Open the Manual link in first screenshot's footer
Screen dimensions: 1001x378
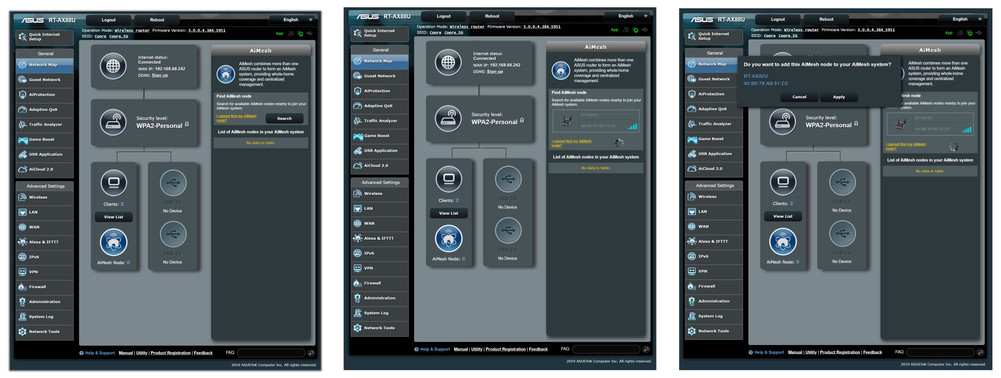(x=126, y=352)
